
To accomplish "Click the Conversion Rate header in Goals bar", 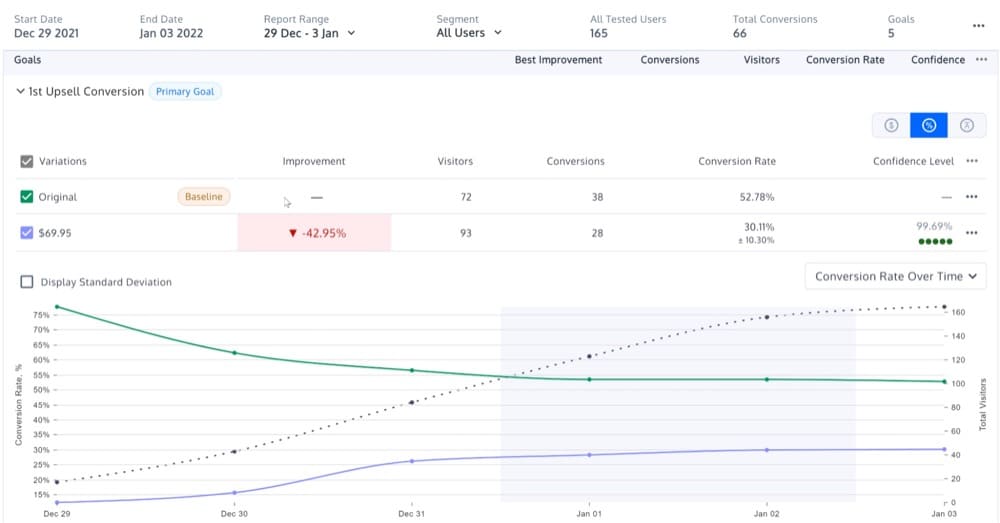I will tap(845, 60).
